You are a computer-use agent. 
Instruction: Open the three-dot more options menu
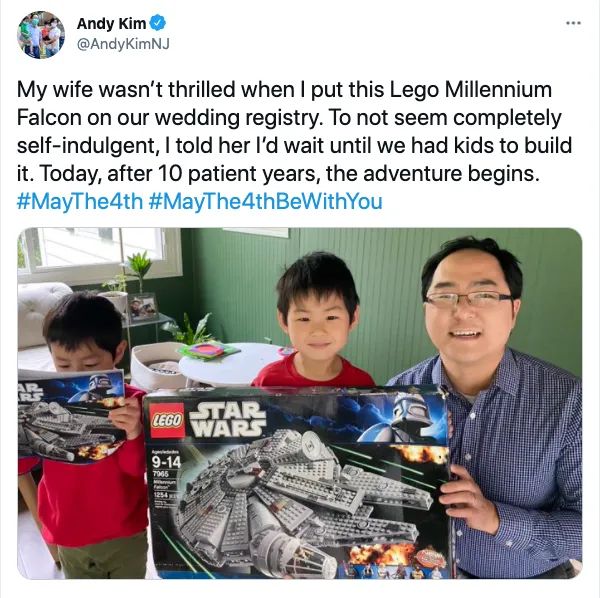(574, 24)
